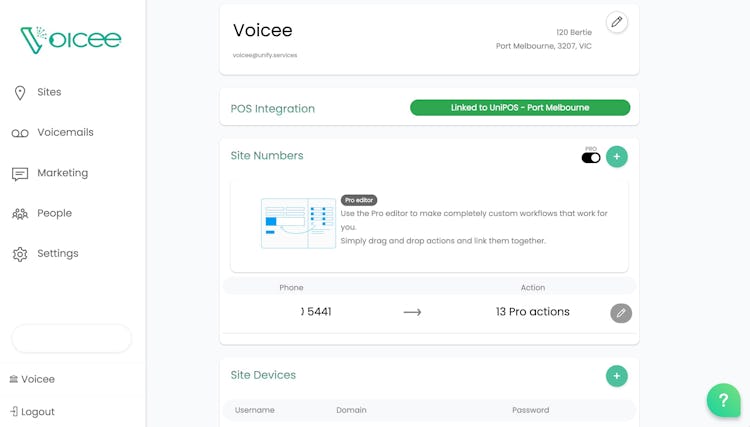750x427 pixels.
Task: Click the Voicee logo
Action: 70,40
